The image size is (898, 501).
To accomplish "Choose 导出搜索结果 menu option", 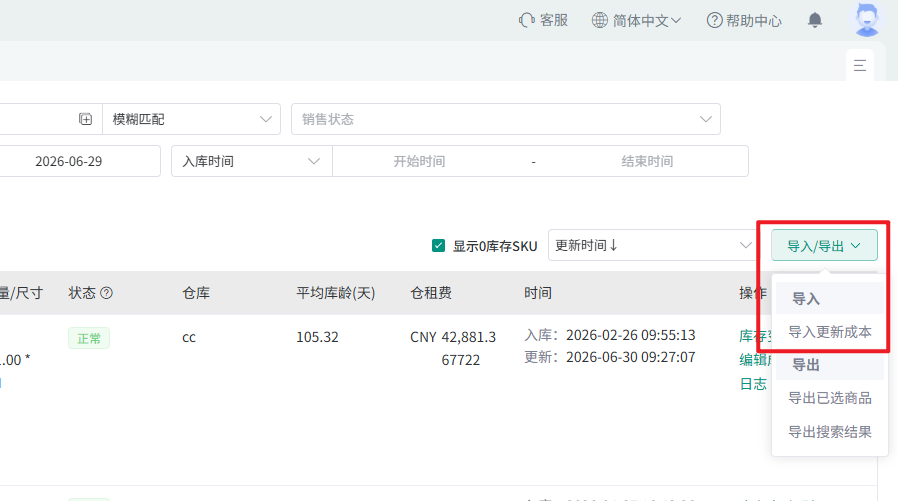I will (830, 432).
